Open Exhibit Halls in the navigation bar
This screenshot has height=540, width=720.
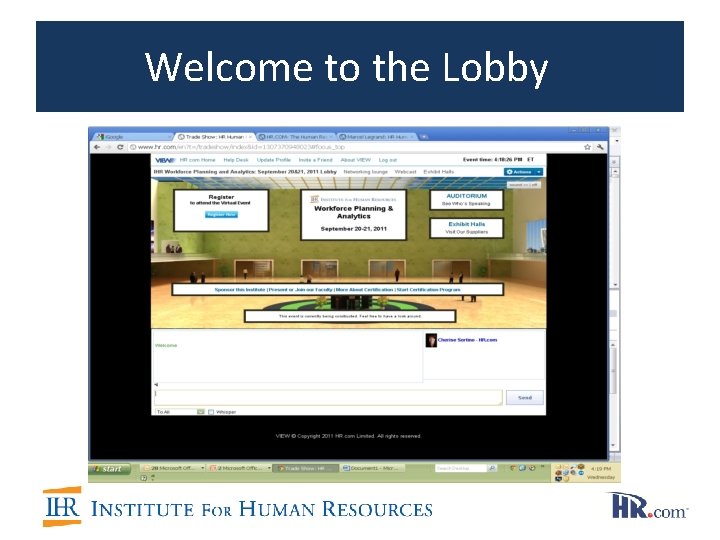click(439, 172)
